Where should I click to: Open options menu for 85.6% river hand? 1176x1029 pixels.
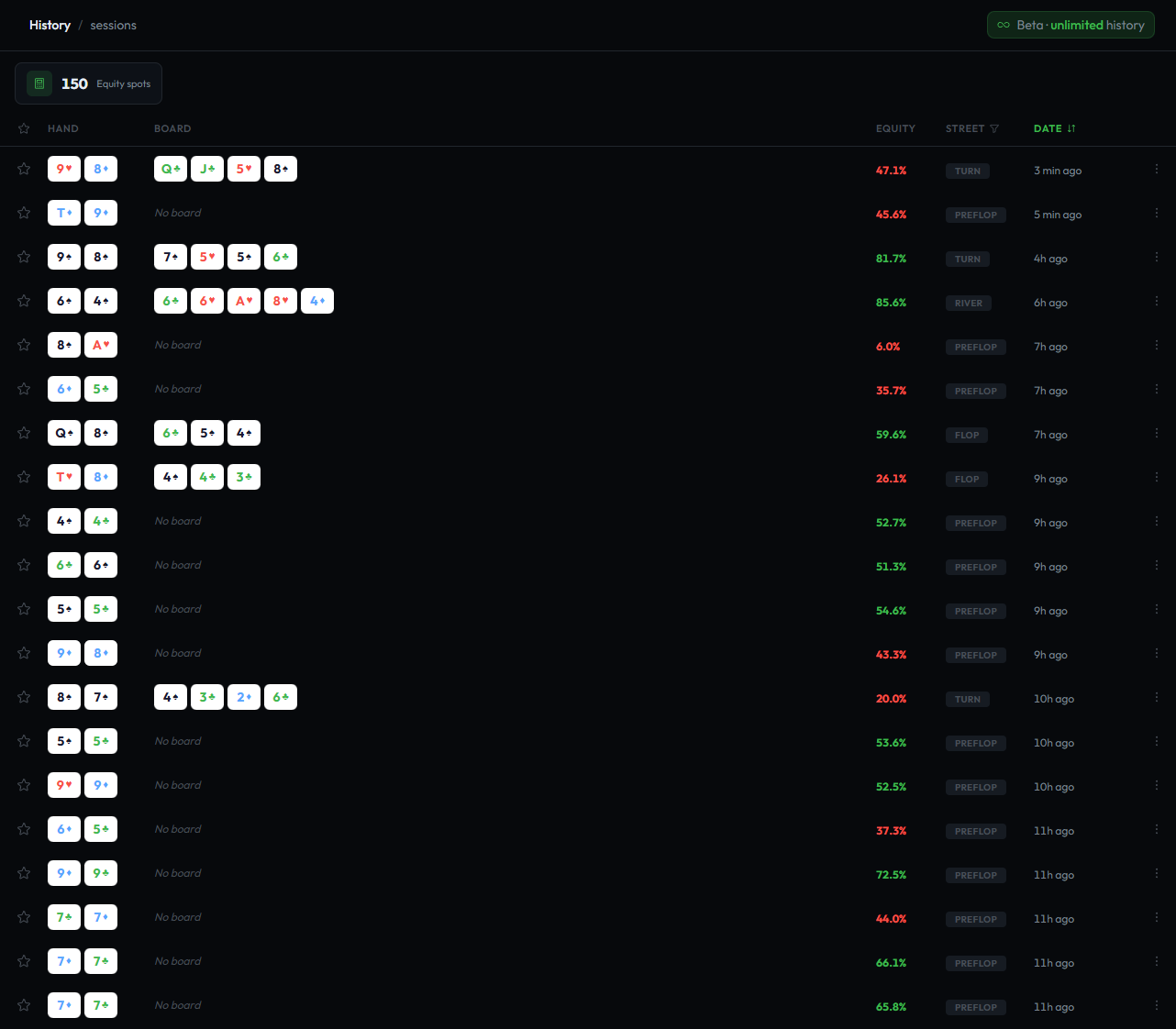[1156, 301]
